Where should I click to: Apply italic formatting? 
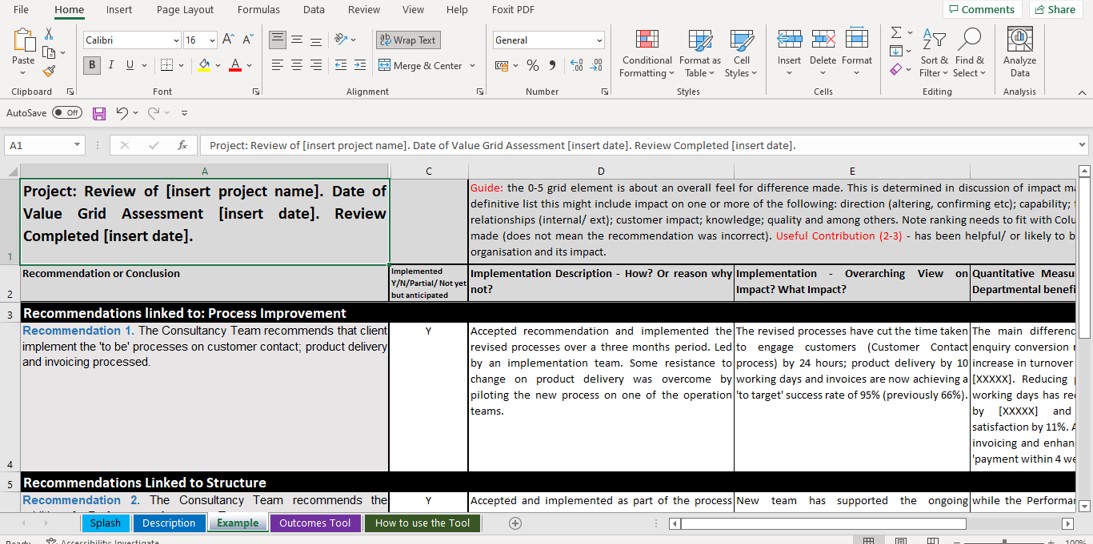[110, 65]
